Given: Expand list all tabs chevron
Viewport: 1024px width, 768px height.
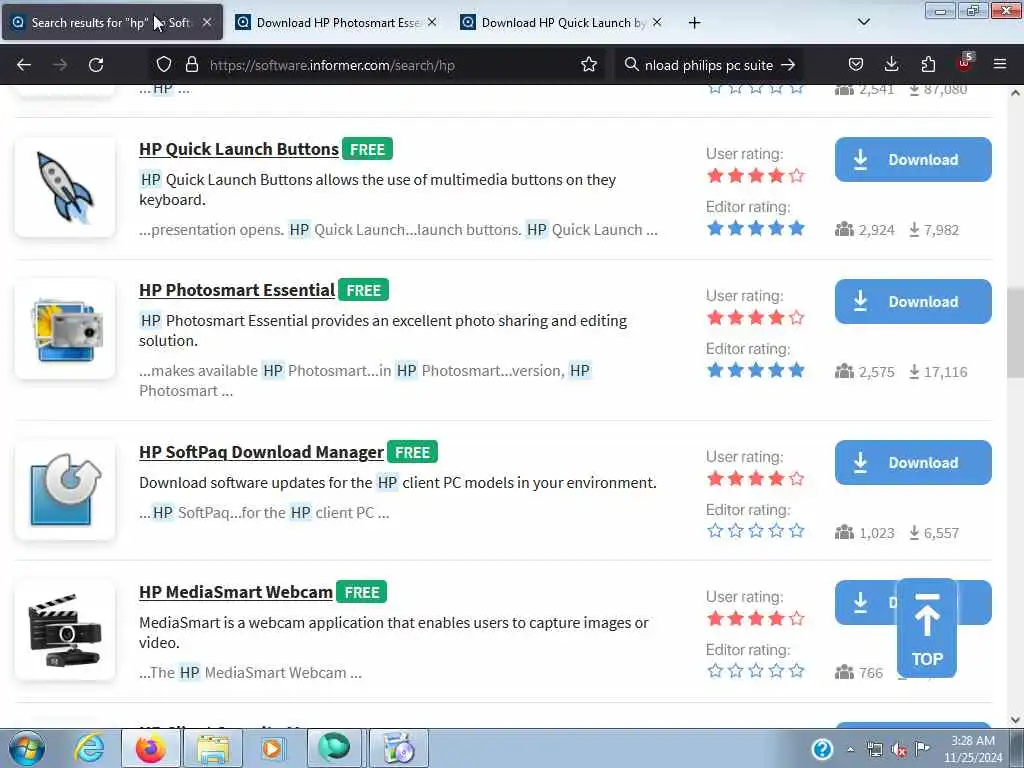Looking at the screenshot, I should tap(864, 23).
